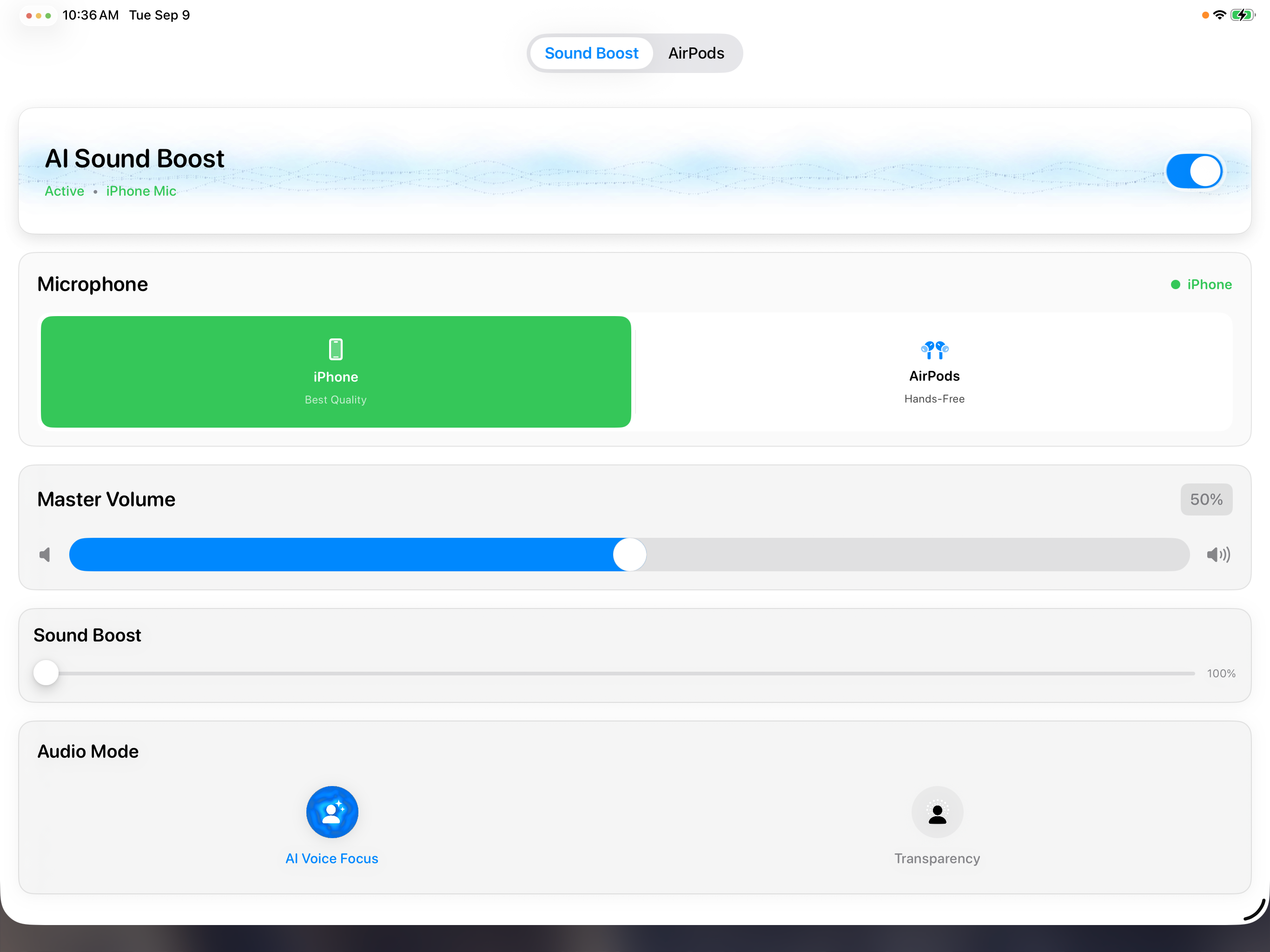
Task: Select the Sound Boost tab
Action: (x=591, y=53)
